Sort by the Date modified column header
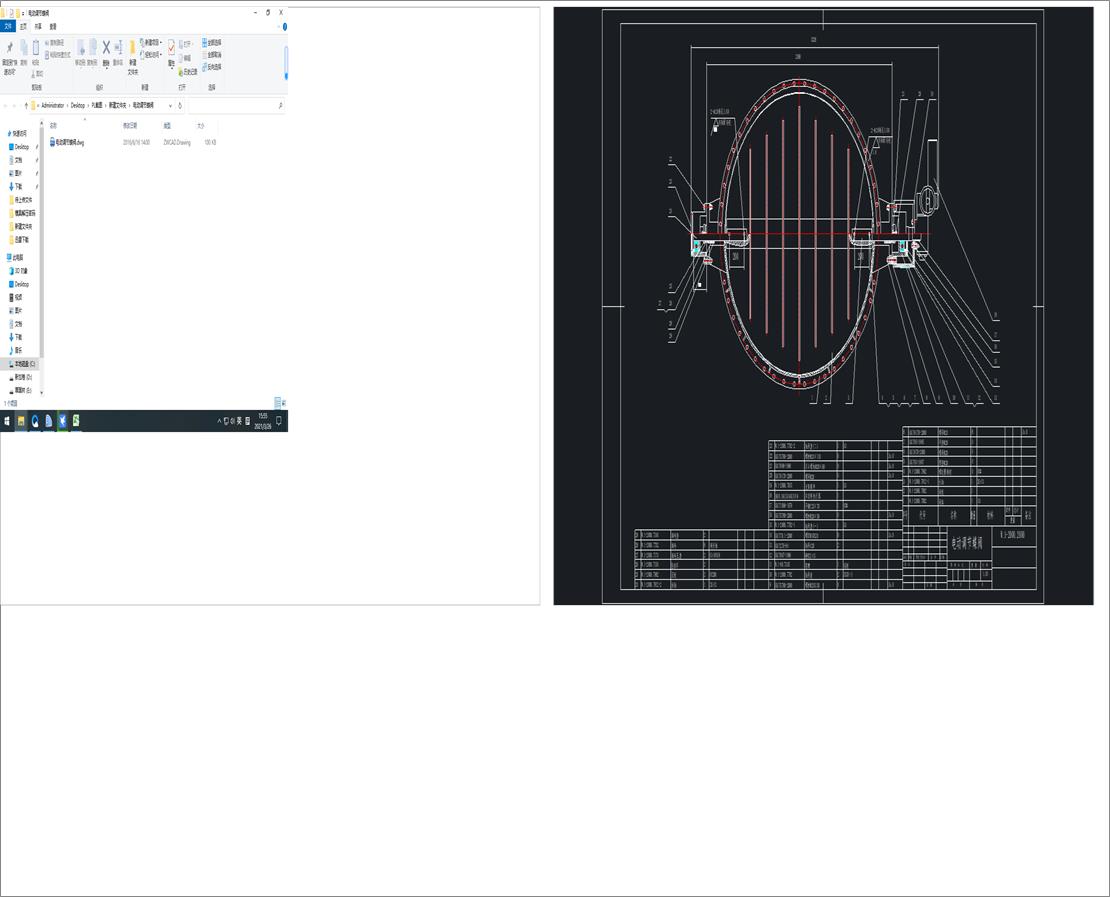1110x897 pixels. pyautogui.click(x=130, y=125)
